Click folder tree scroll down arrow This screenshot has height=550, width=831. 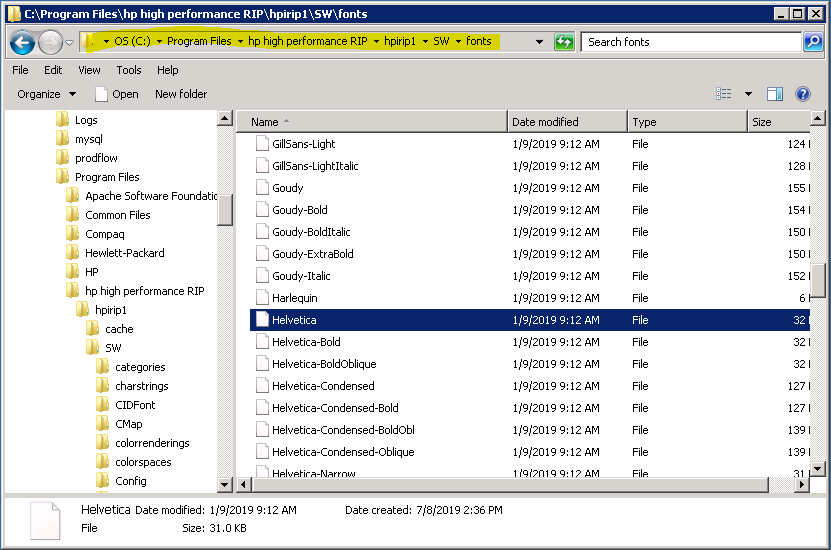(225, 484)
